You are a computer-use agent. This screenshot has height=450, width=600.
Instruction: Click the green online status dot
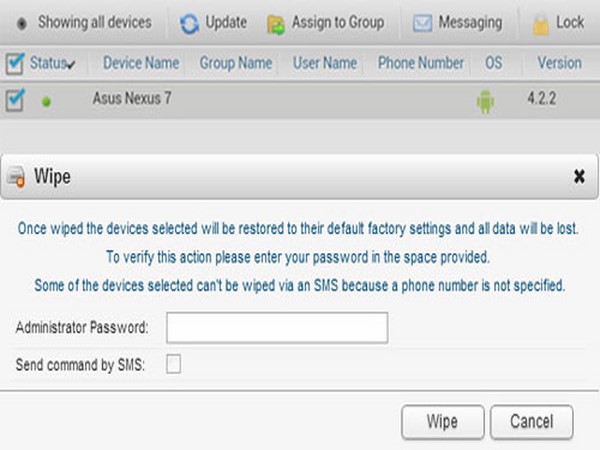click(46, 102)
